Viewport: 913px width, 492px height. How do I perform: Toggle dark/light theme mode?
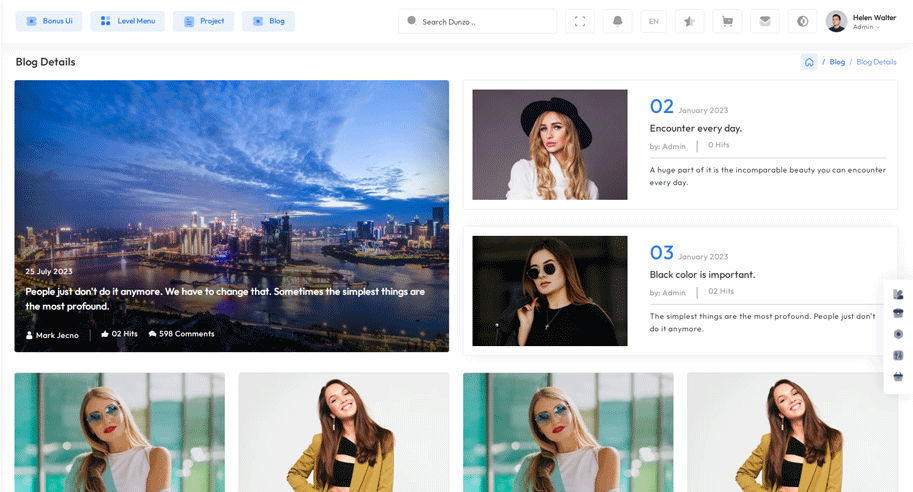coord(802,21)
